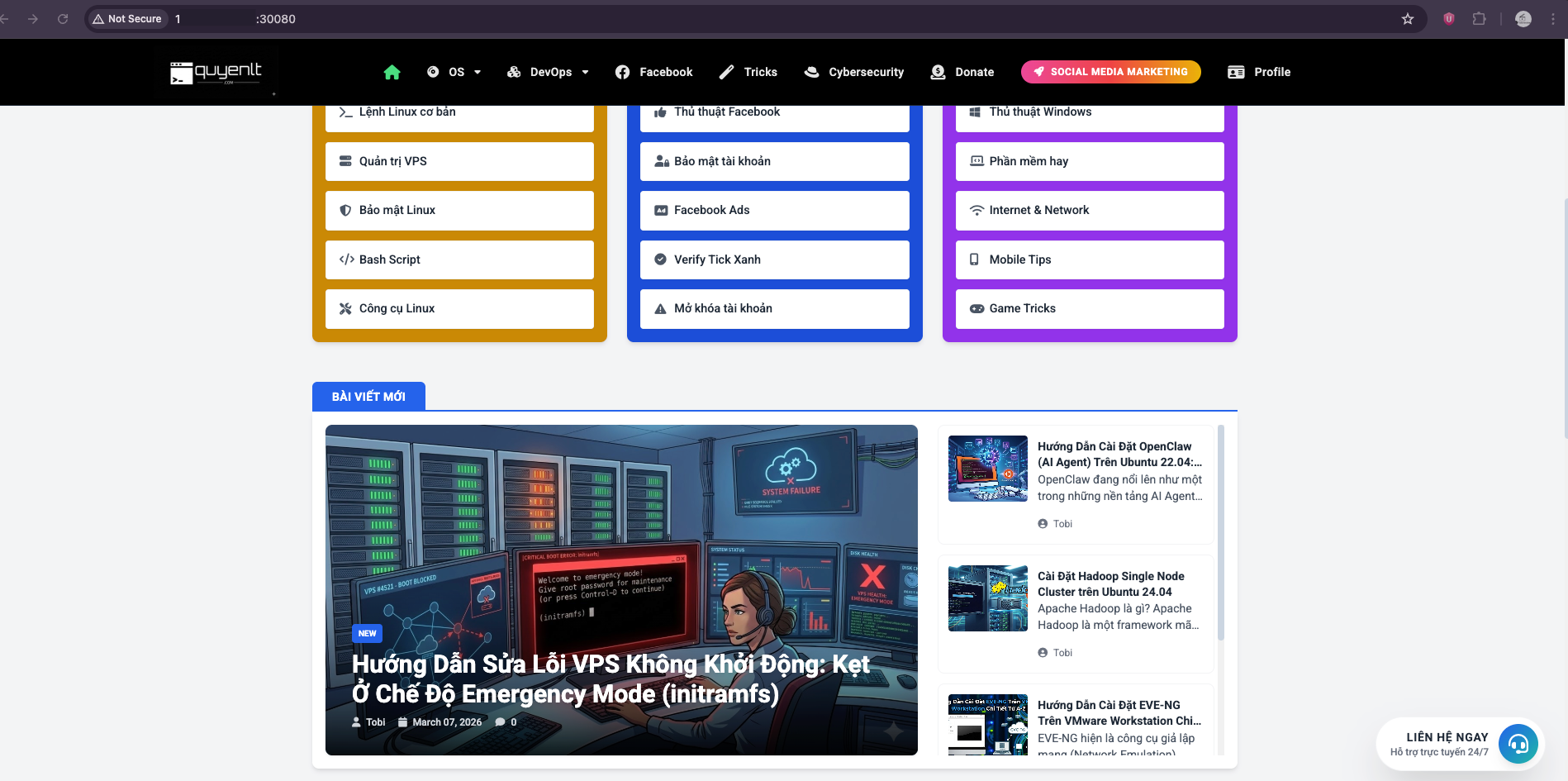Expand the OS dropdown menu
The height and width of the screenshot is (781, 1568).
pos(454,73)
